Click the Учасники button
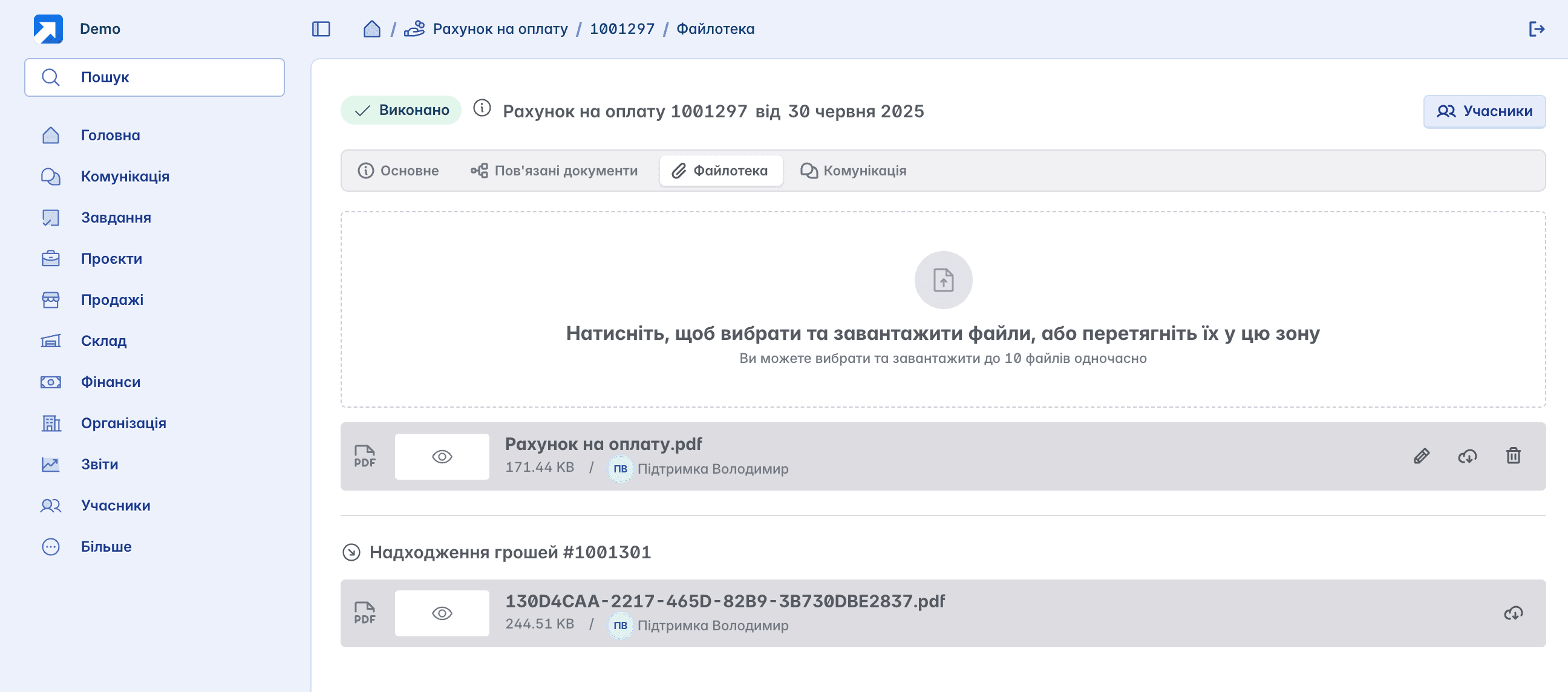The width and height of the screenshot is (1568, 692). pos(1484,111)
